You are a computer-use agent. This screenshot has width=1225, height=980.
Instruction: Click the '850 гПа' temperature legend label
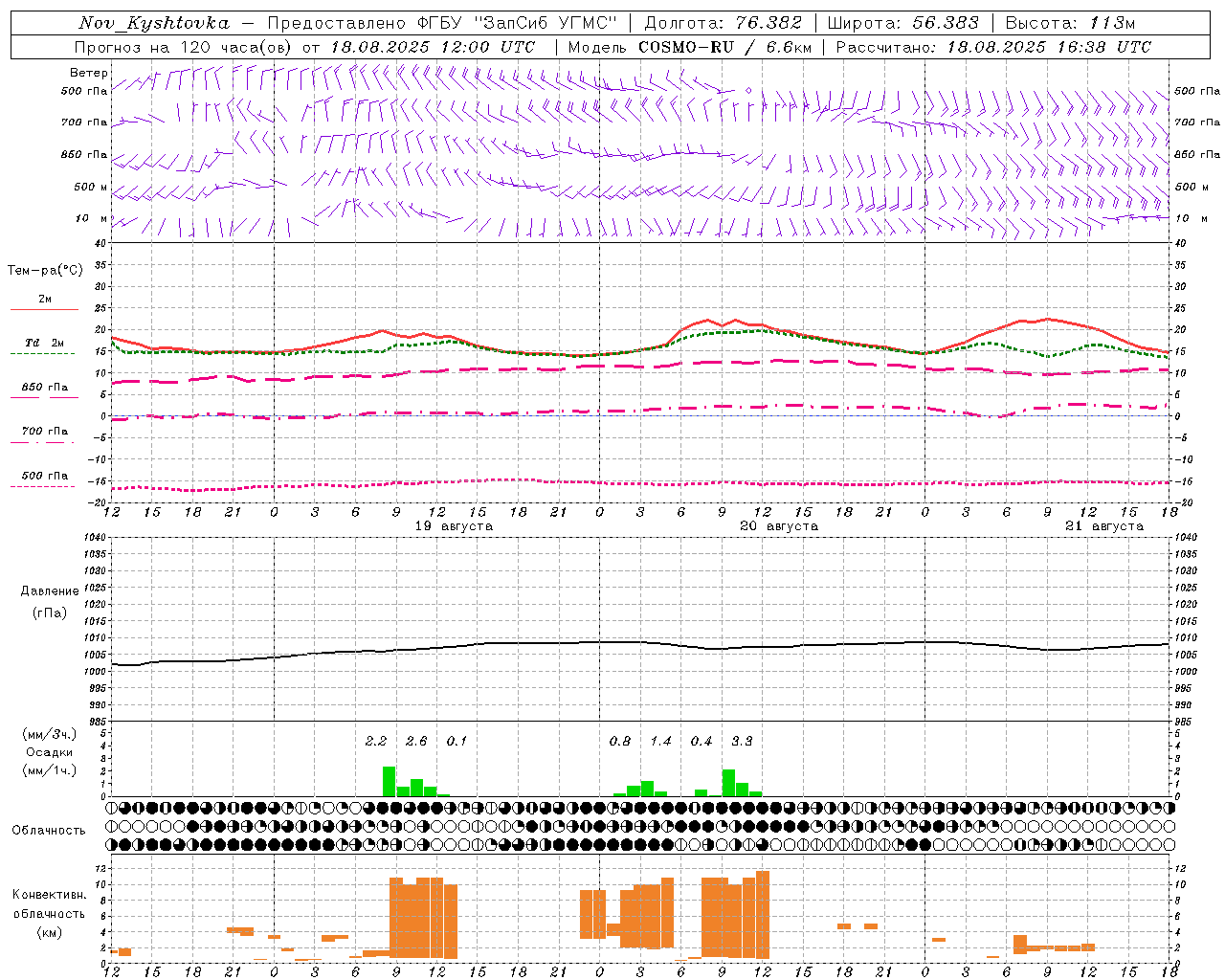(x=45, y=388)
